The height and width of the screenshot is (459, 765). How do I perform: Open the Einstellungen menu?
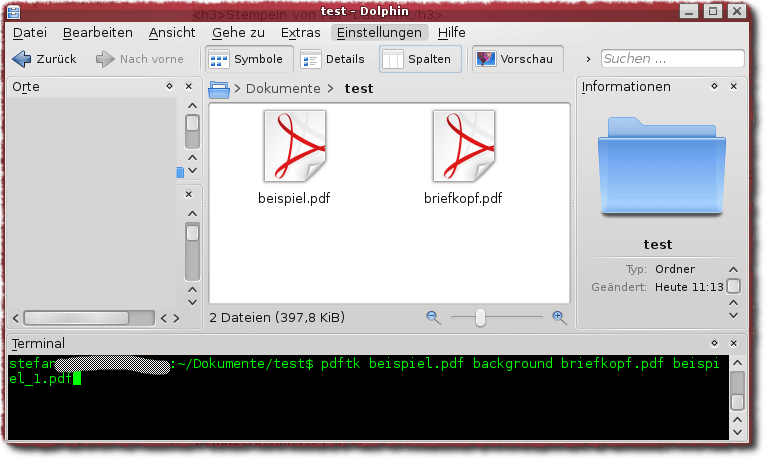click(379, 32)
